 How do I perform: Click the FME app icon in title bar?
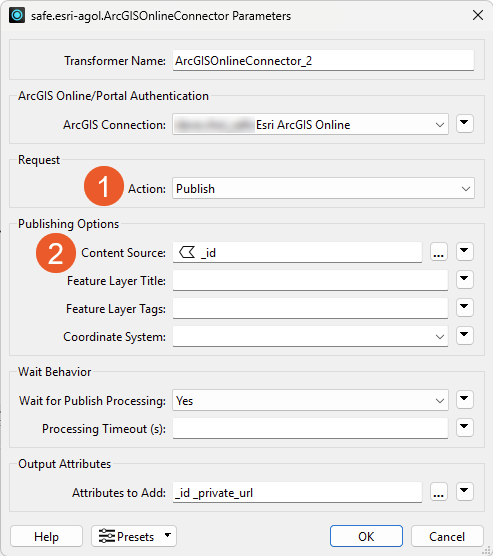click(x=17, y=15)
